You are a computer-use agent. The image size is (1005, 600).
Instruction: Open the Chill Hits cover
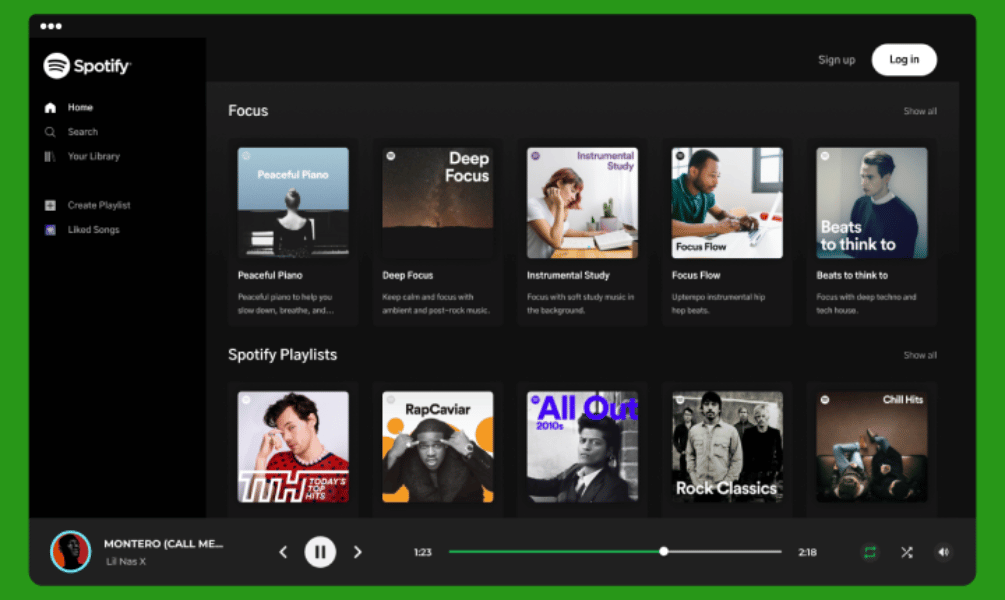point(872,447)
